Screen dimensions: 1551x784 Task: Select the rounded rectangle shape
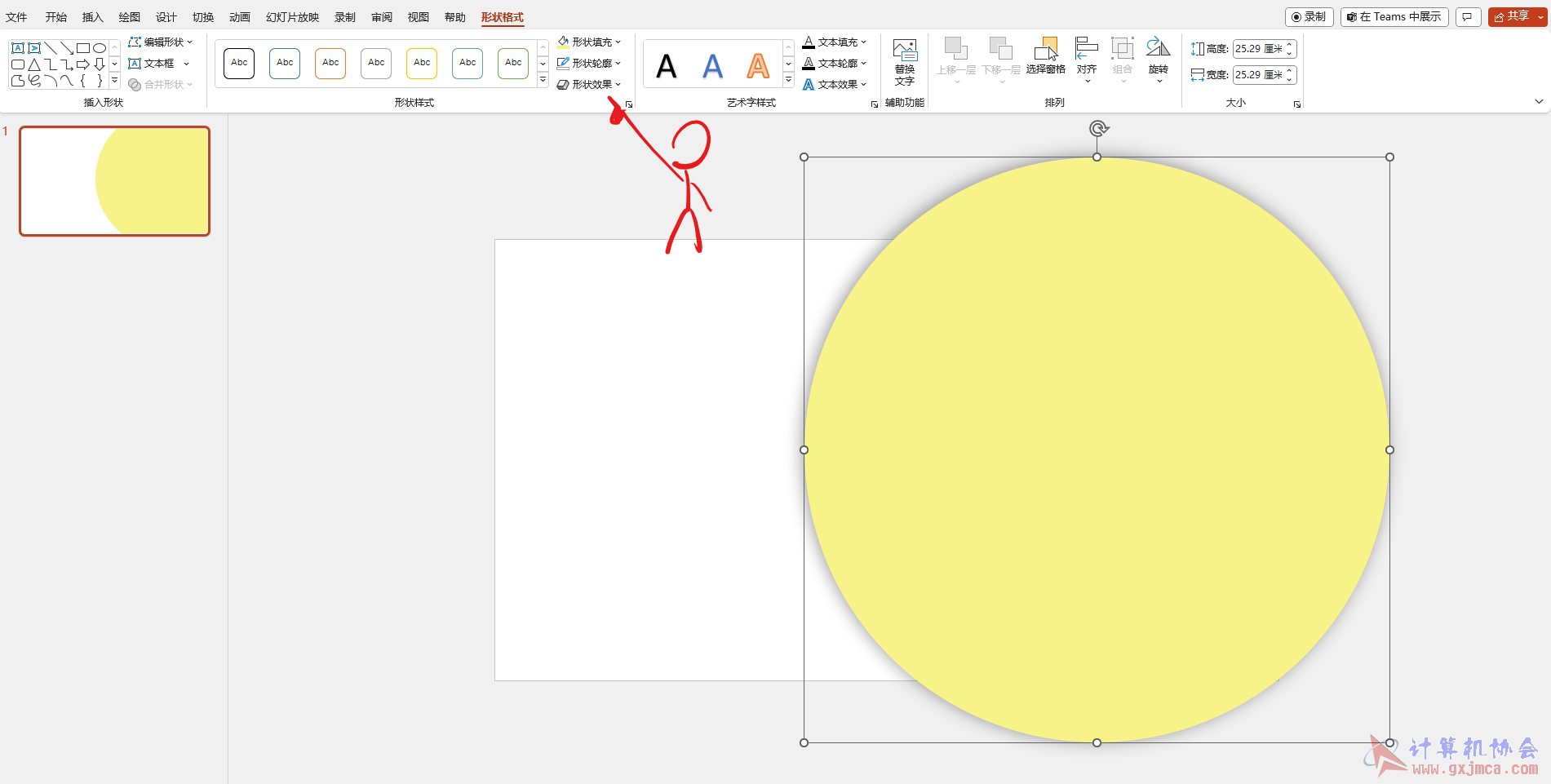(x=17, y=64)
